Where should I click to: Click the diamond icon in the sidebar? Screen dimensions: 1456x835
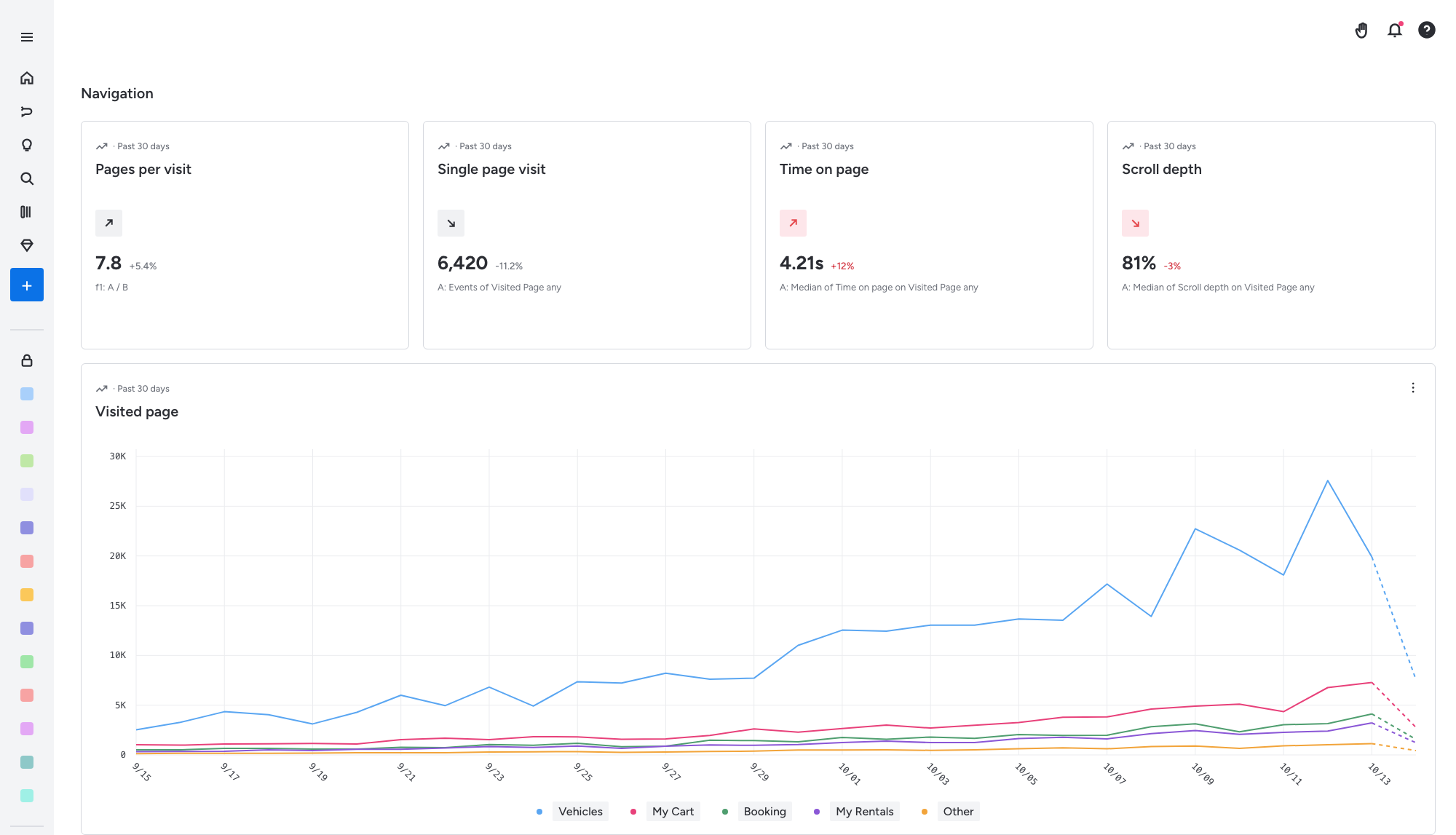(27, 245)
